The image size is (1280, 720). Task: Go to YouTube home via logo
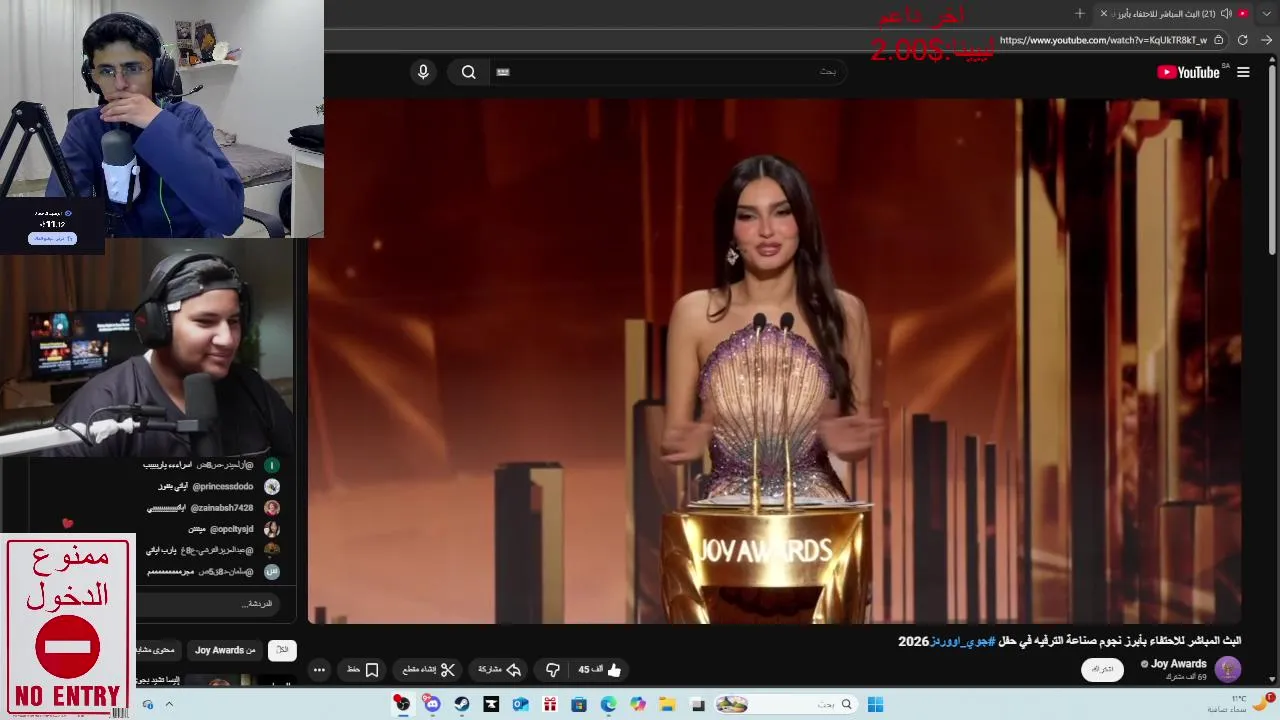pyautogui.click(x=1189, y=72)
